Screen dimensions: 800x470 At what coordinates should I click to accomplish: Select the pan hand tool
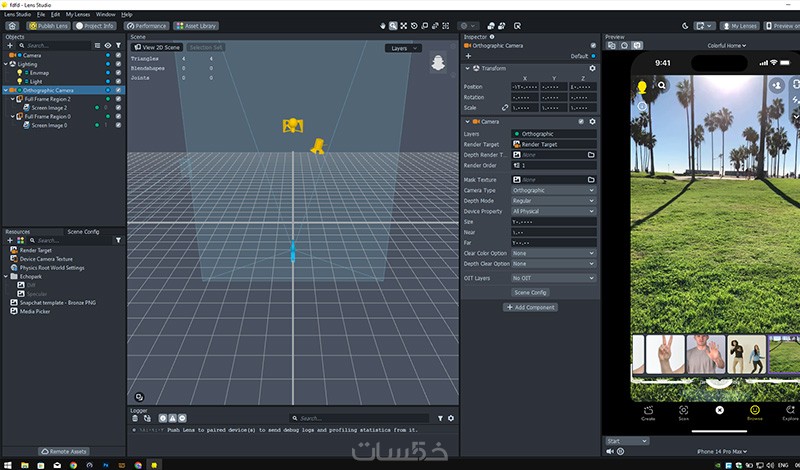[383, 26]
